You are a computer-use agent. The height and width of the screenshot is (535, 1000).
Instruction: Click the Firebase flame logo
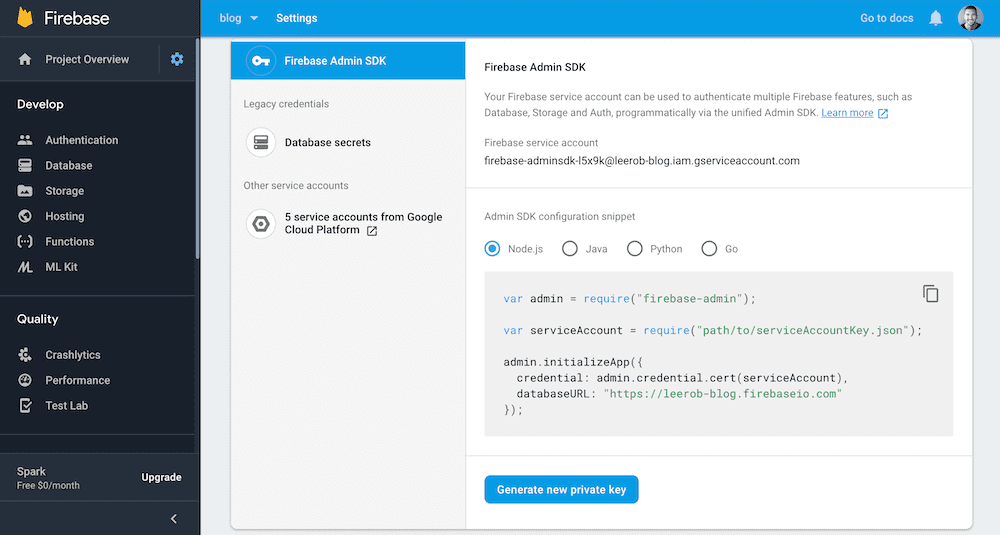25,17
